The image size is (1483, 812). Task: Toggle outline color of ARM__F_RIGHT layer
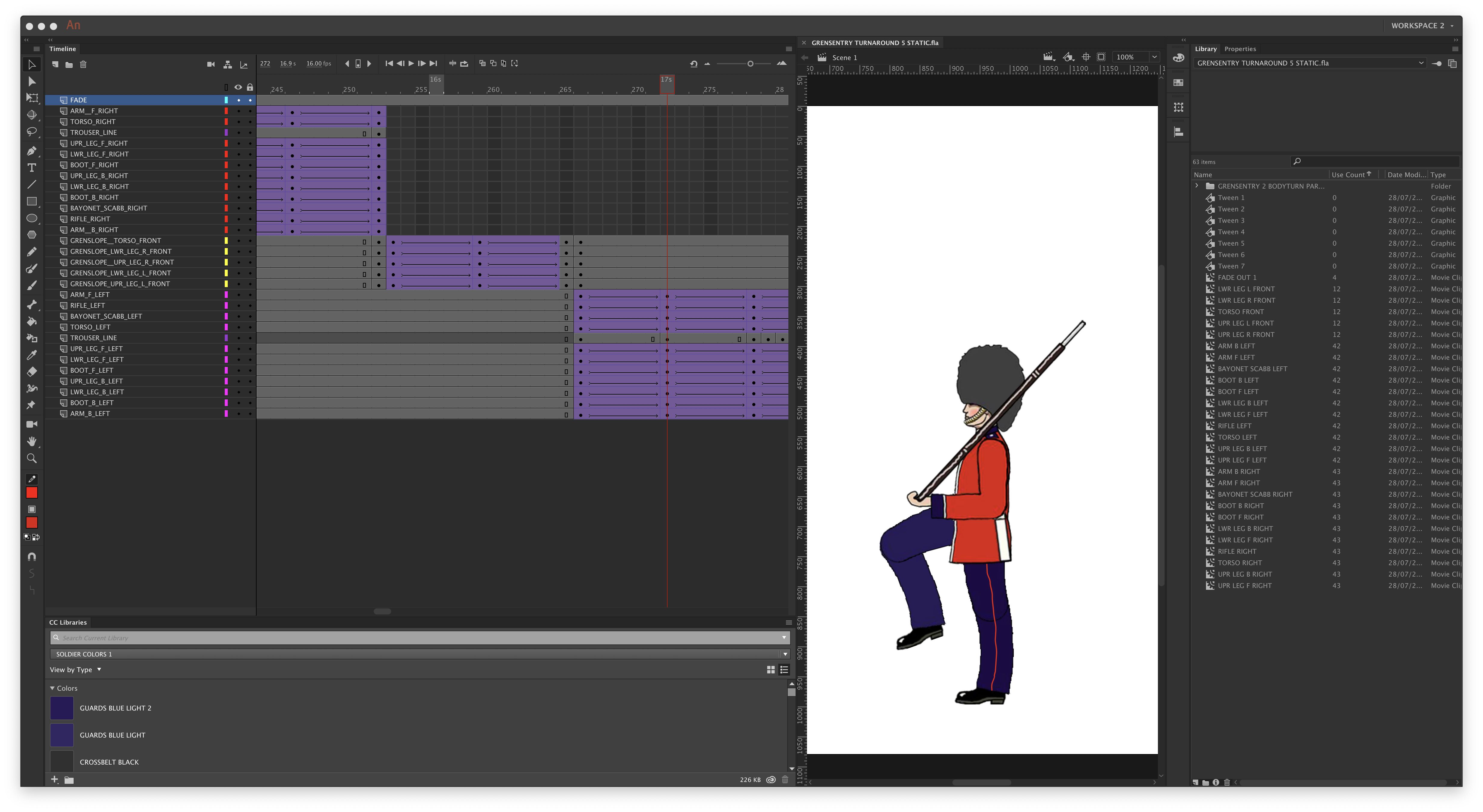pos(226,111)
